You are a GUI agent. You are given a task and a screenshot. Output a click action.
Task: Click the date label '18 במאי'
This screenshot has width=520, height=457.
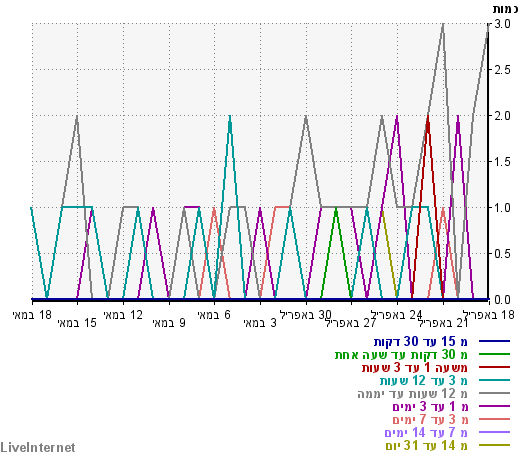(x=32, y=315)
